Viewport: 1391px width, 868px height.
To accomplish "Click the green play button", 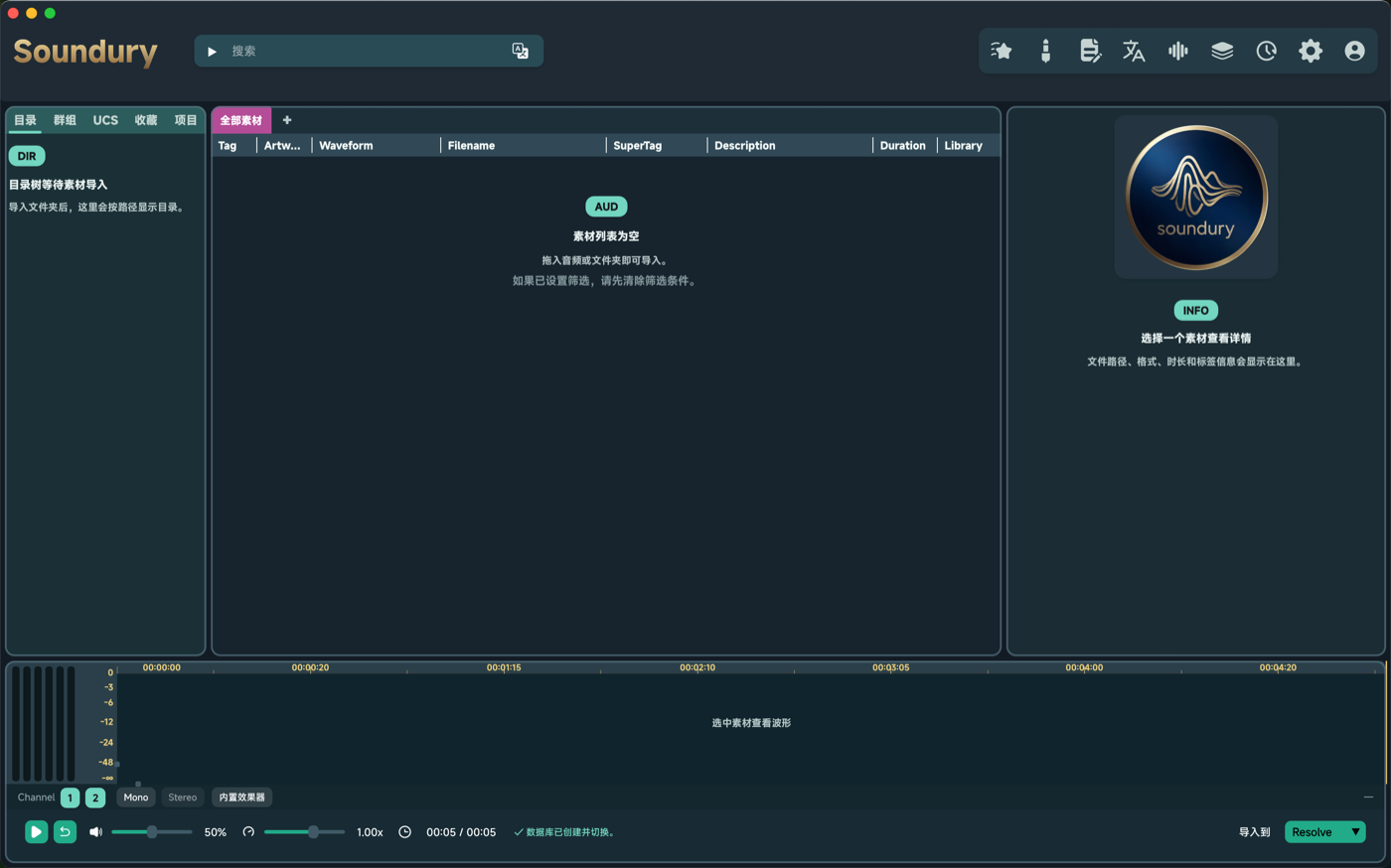I will click(x=36, y=832).
